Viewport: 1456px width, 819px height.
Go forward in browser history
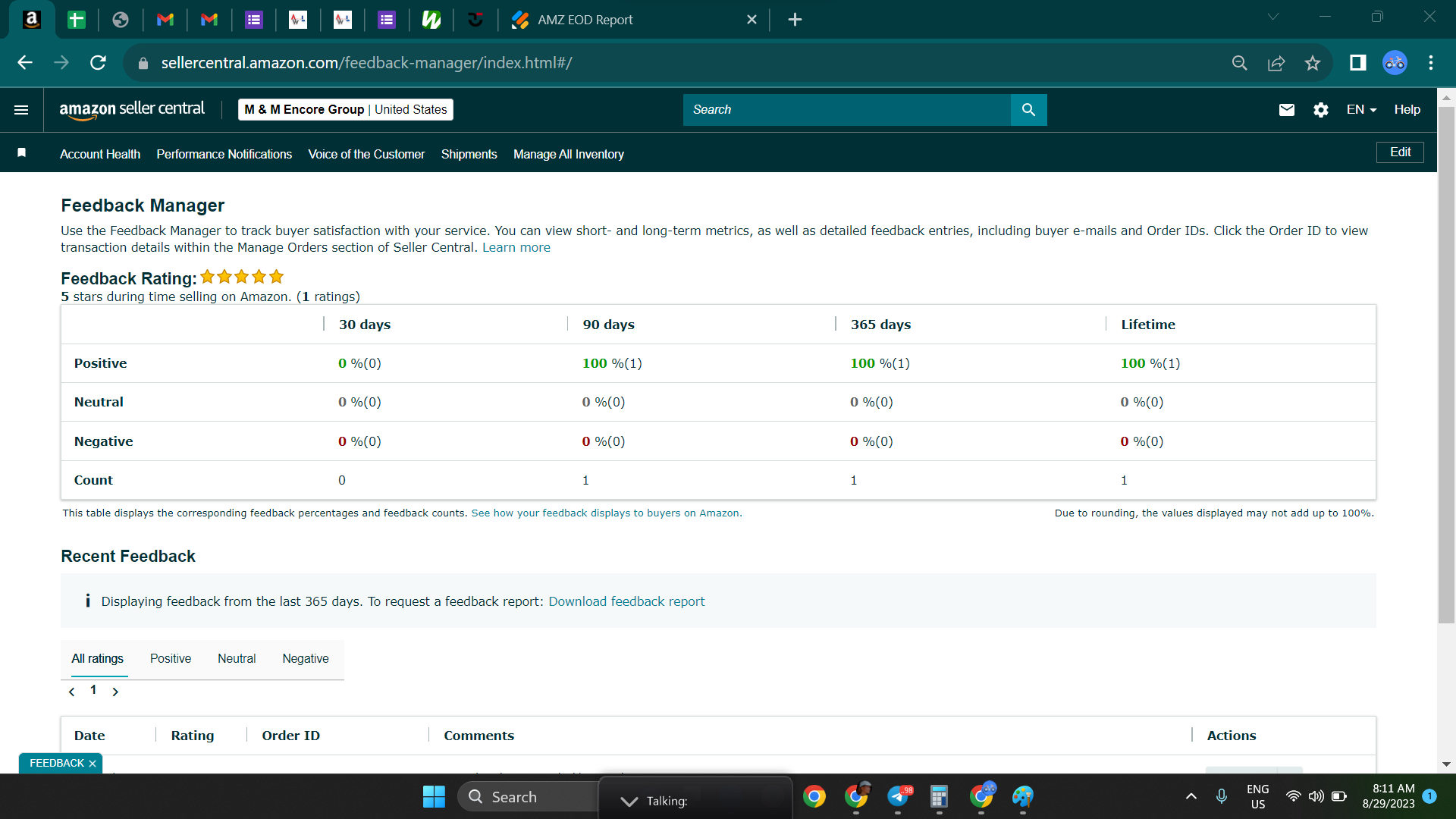pos(61,63)
